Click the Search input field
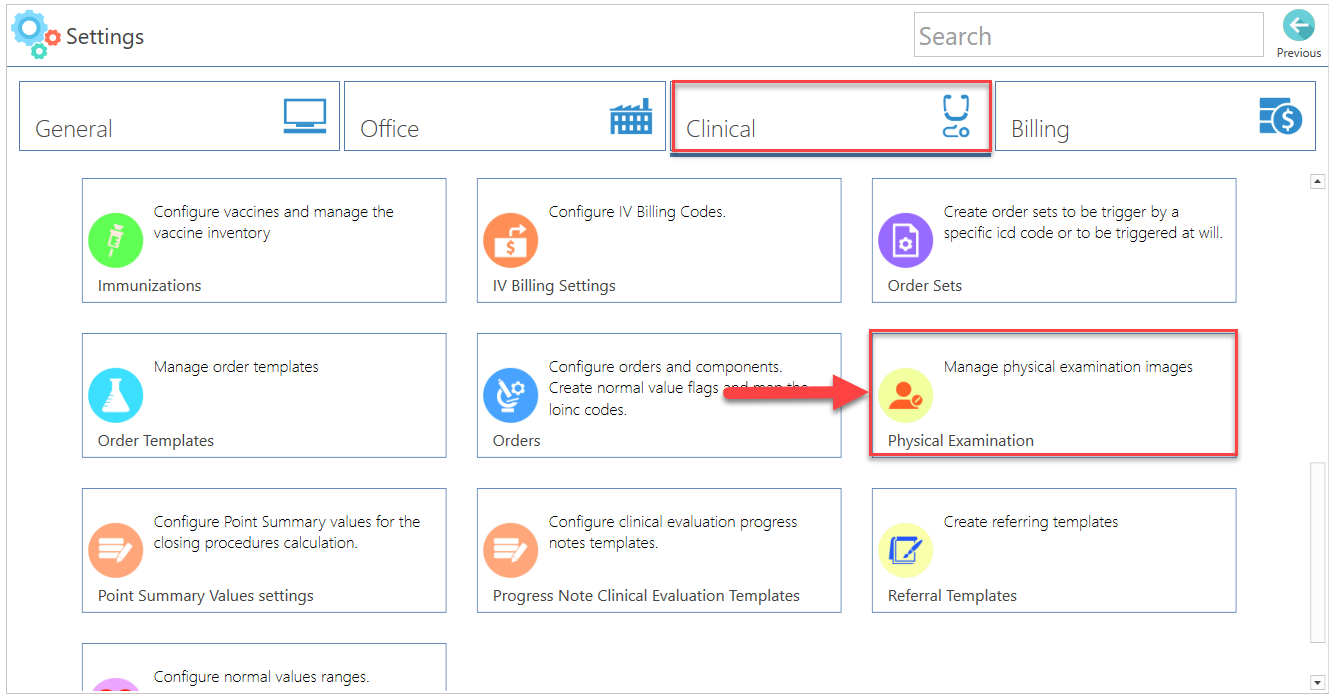 1089,35
